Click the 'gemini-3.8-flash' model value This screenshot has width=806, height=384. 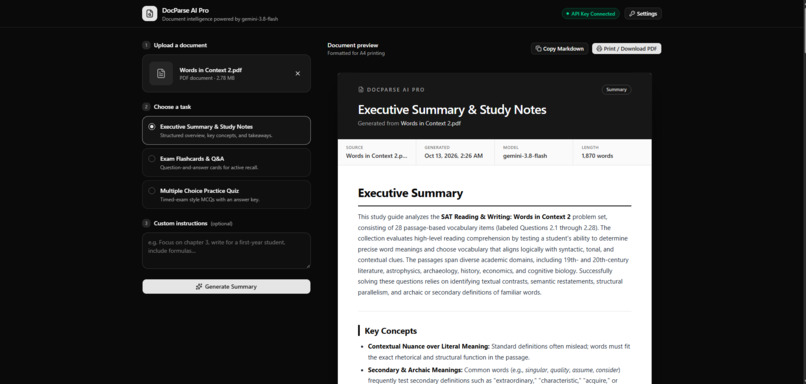pos(524,156)
